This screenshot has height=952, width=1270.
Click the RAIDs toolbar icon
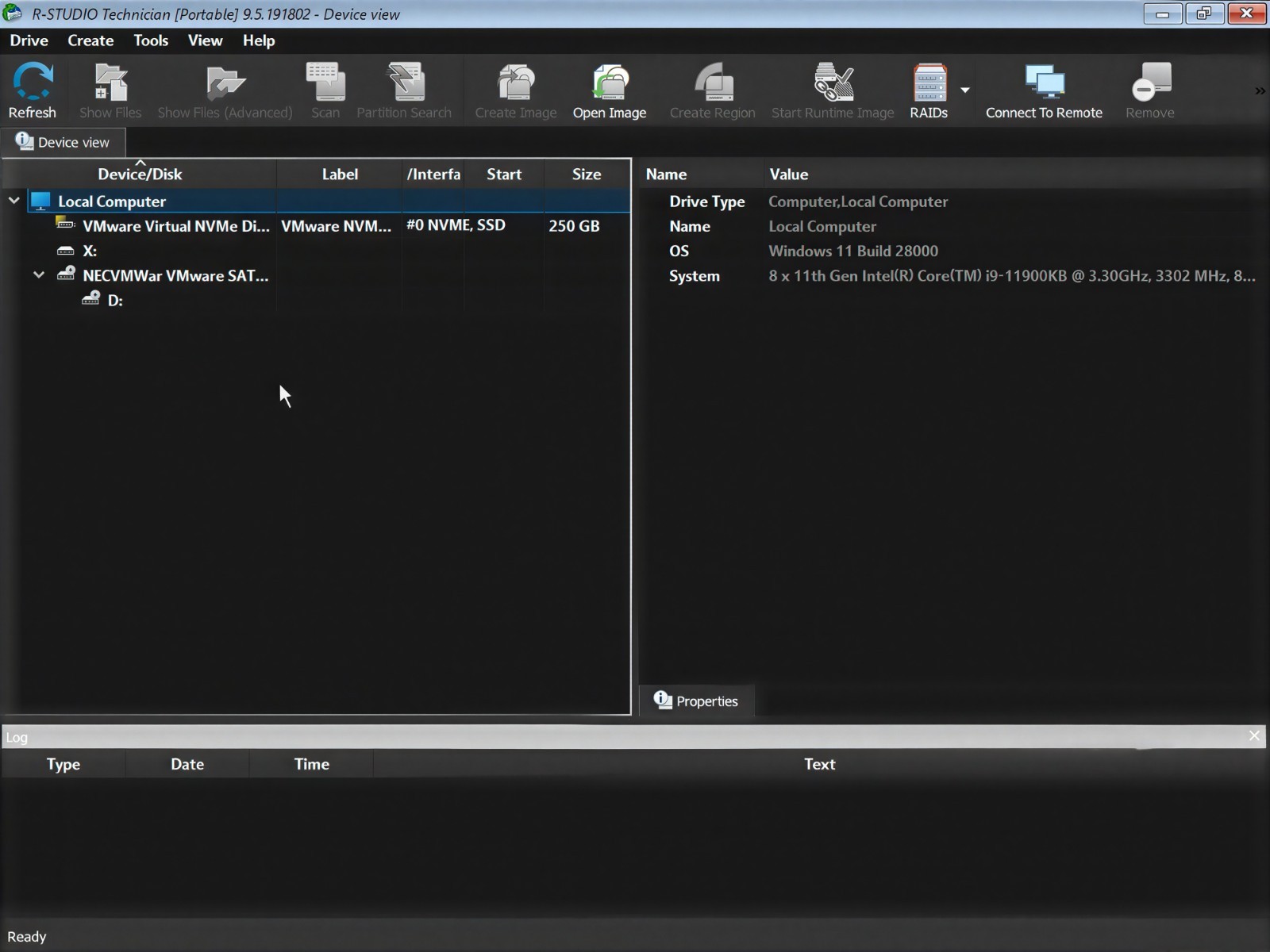tap(929, 82)
